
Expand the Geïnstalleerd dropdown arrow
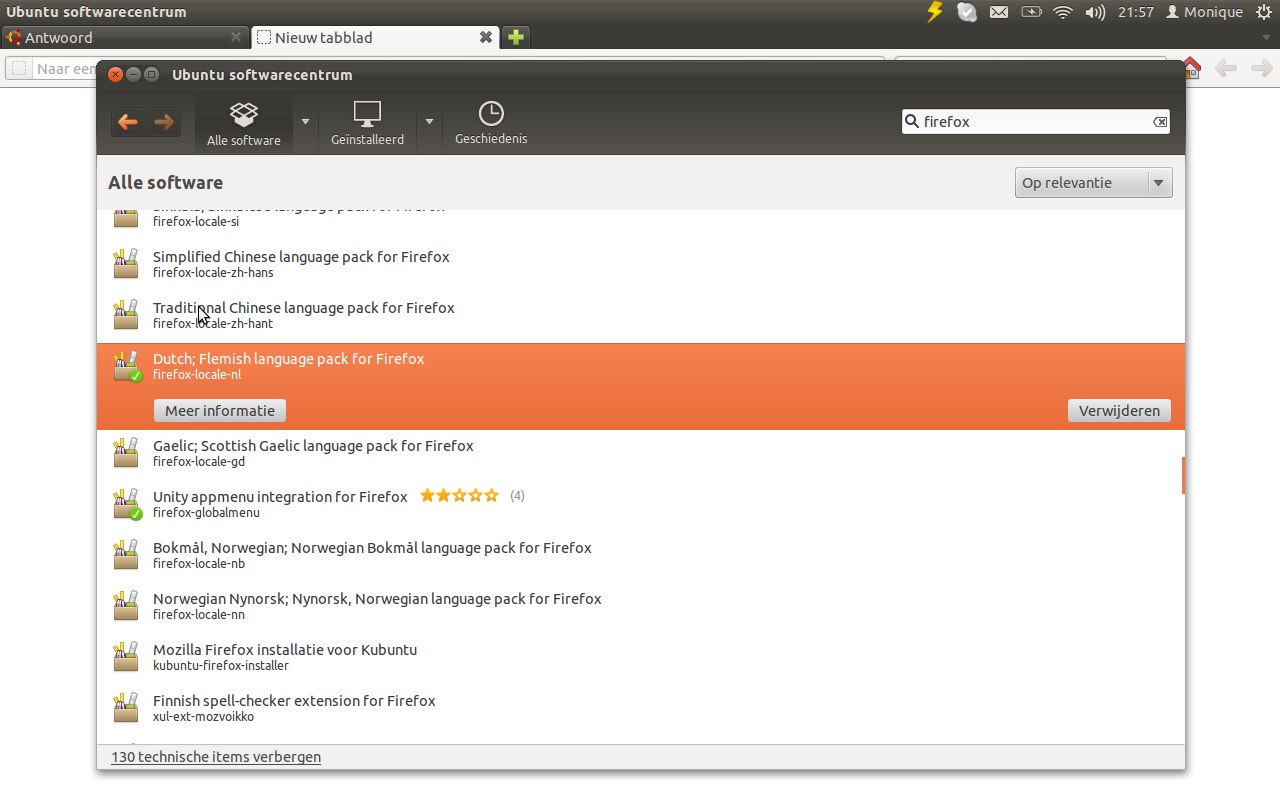click(x=430, y=122)
